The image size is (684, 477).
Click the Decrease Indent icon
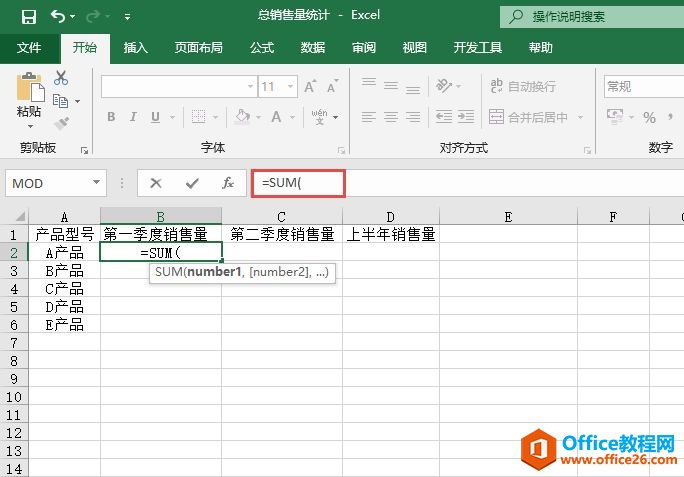tap(444, 117)
